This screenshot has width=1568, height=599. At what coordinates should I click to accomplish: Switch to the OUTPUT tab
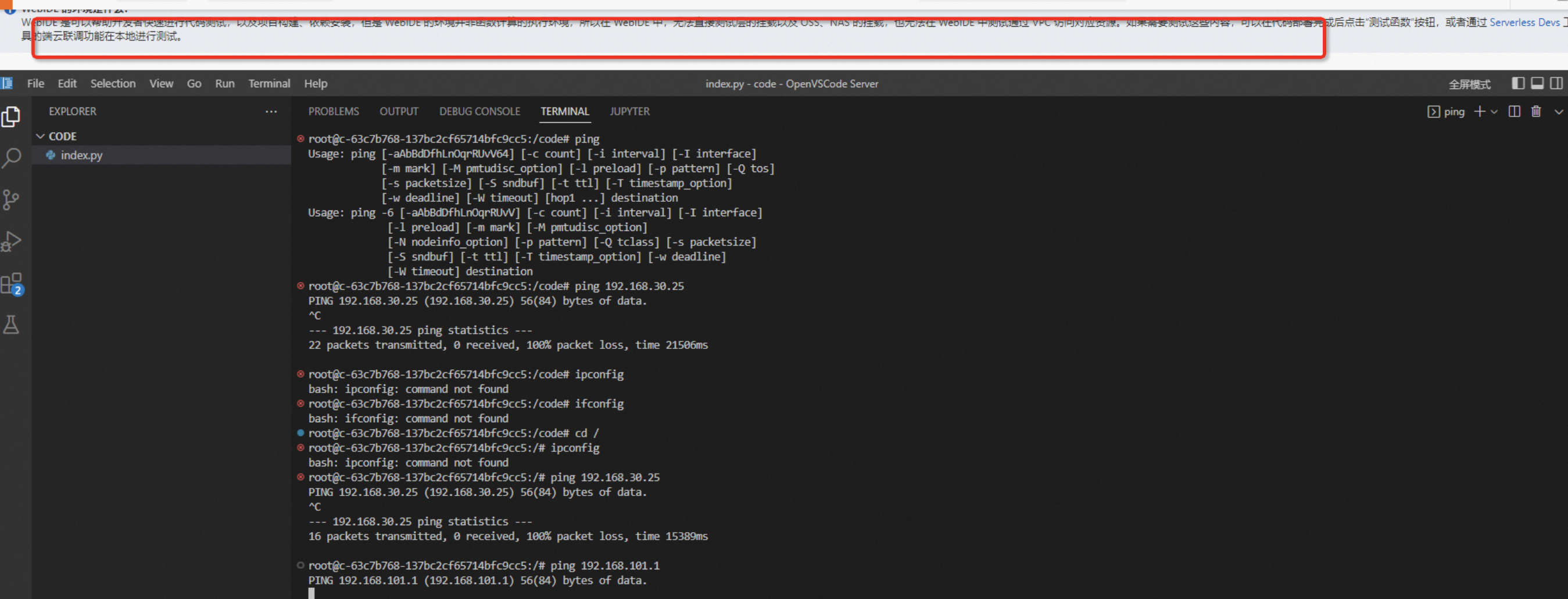coord(399,112)
